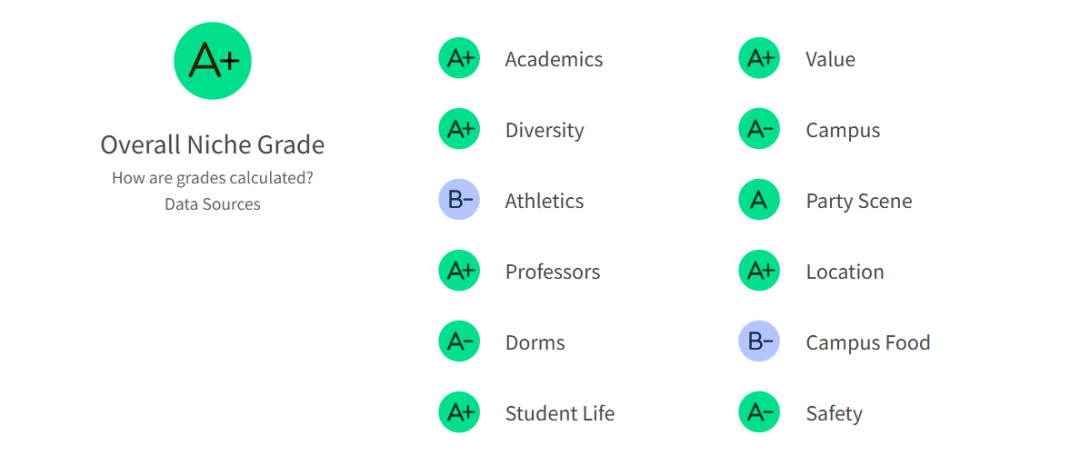Screen dimensions: 1080x465
Task: Click the Campus A- grade badge
Action: click(759, 130)
